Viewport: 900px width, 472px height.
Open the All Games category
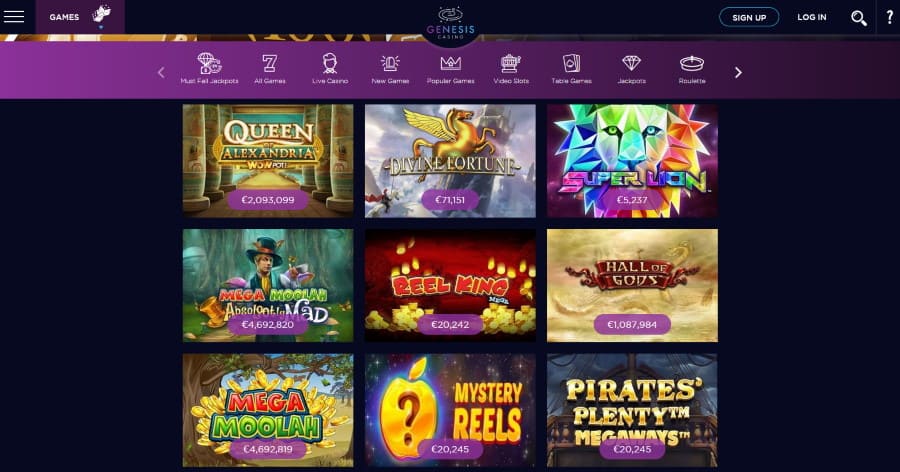[x=270, y=68]
